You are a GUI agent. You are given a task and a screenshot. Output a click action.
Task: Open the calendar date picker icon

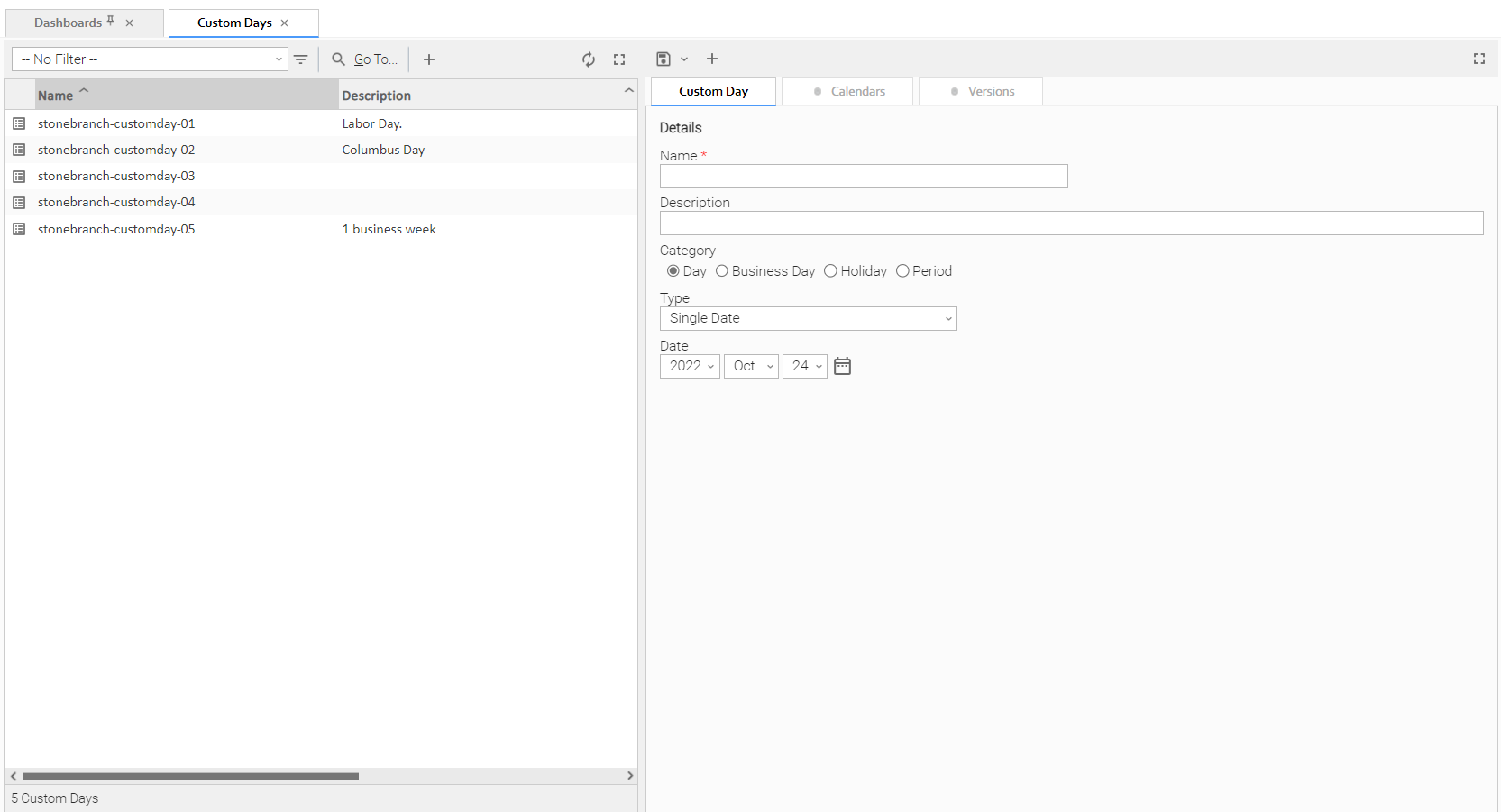click(x=842, y=366)
